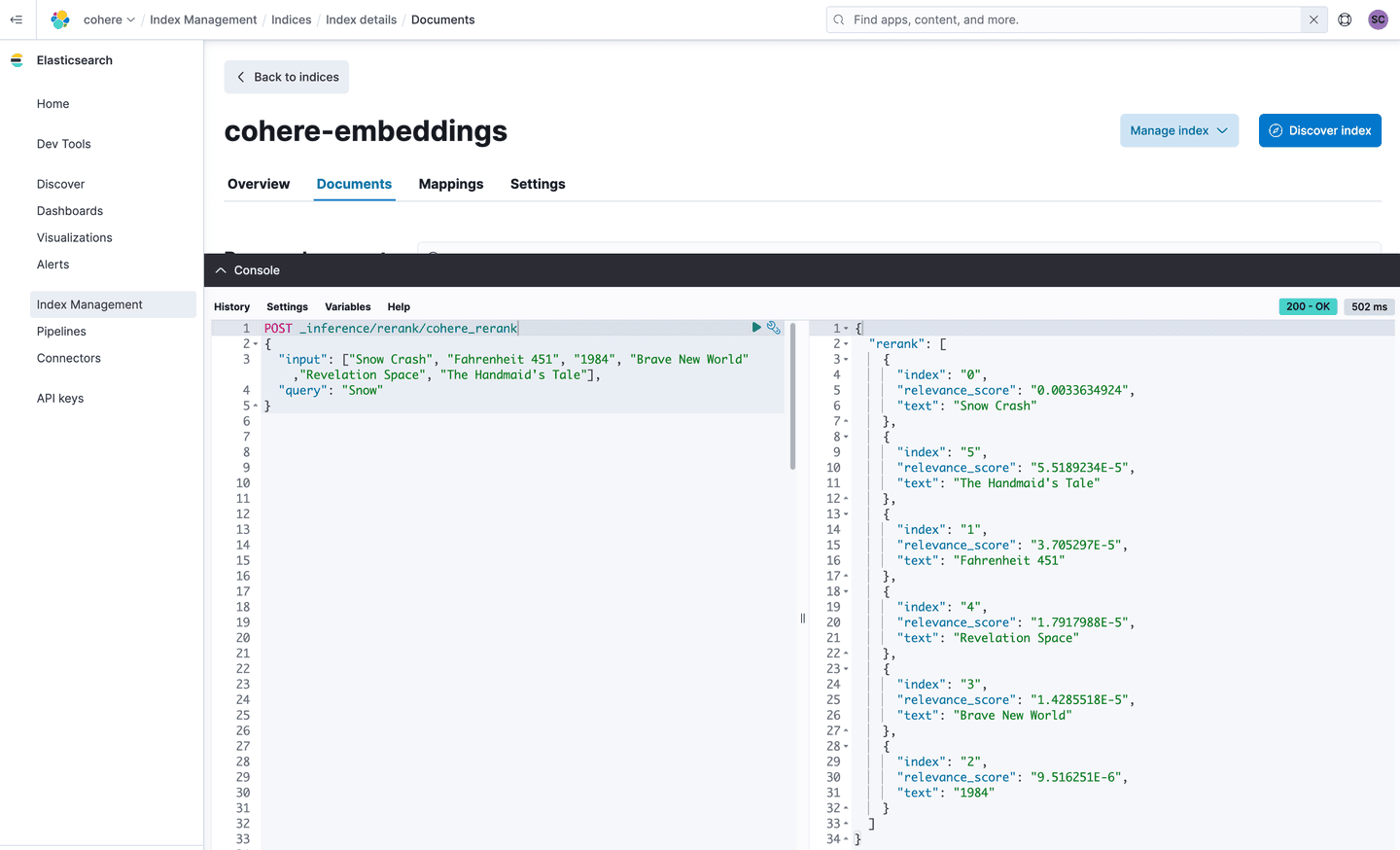Collapse the rerank array in the response pane
Viewport: 1400px width, 850px height.
[x=844, y=343]
